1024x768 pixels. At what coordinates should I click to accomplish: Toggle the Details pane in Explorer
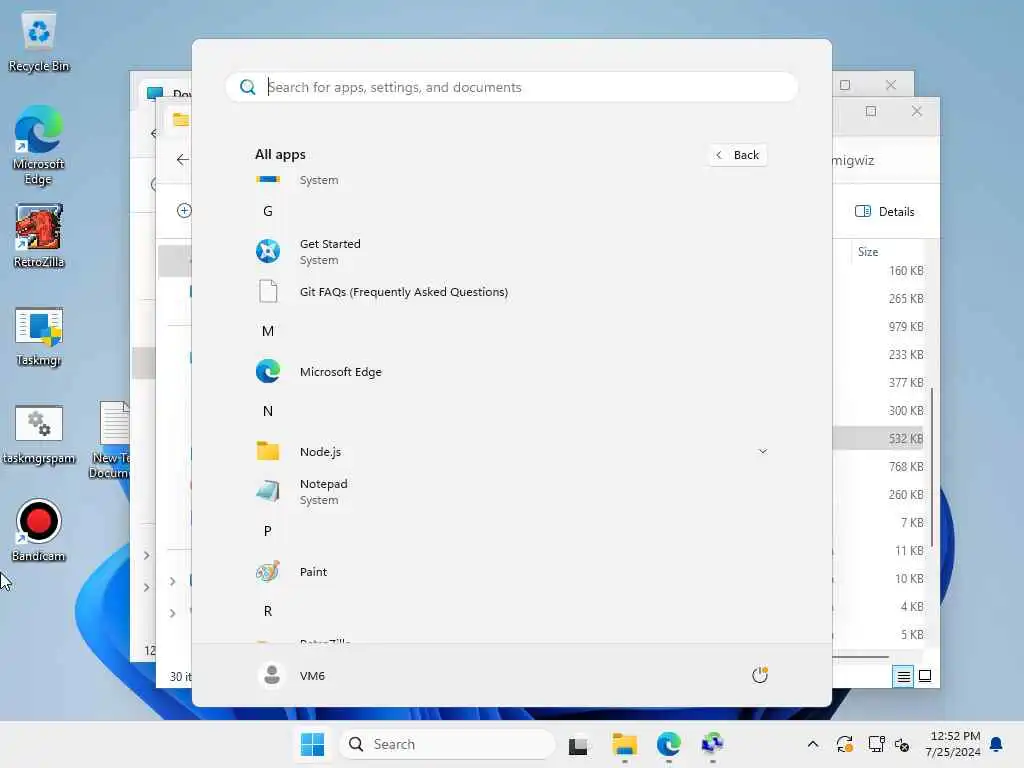pos(884,212)
